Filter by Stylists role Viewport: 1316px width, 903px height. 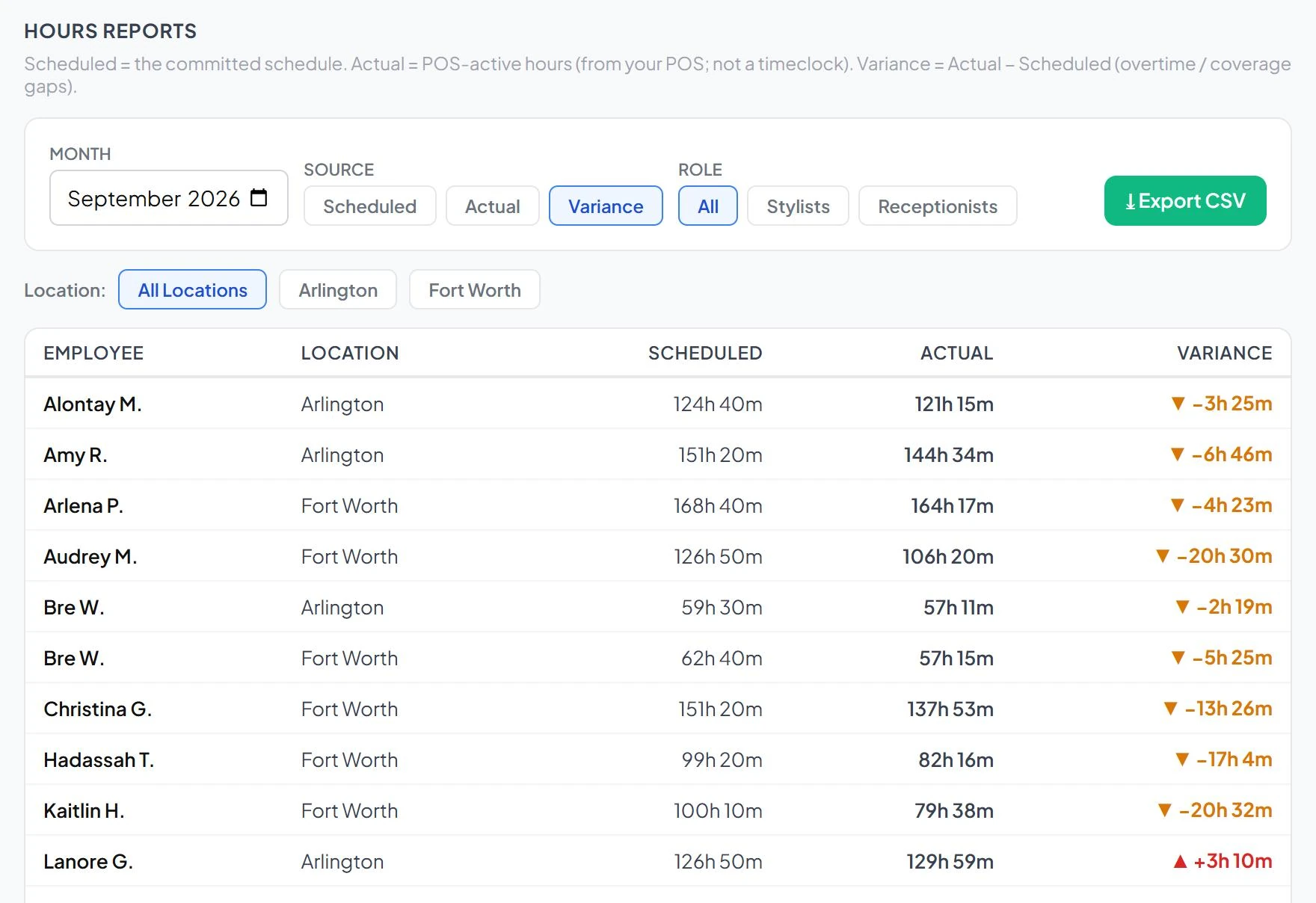(x=798, y=206)
